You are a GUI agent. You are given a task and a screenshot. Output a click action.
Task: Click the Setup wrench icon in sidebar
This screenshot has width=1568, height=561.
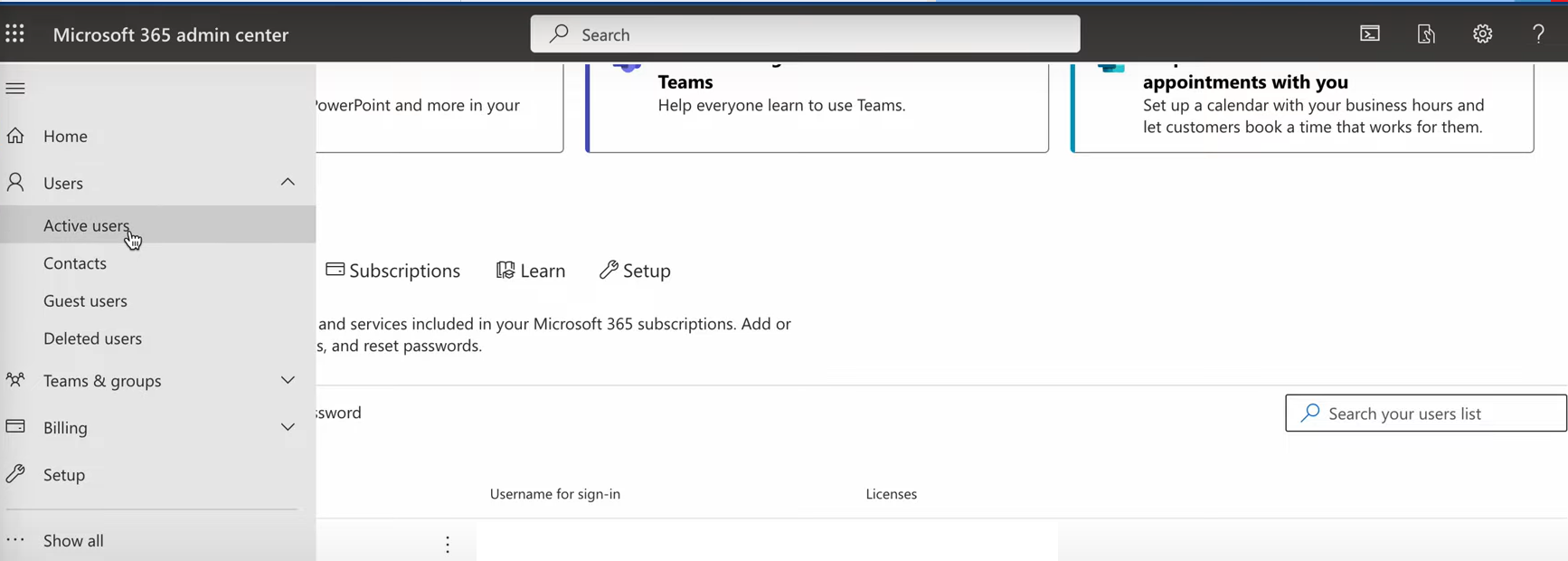15,474
